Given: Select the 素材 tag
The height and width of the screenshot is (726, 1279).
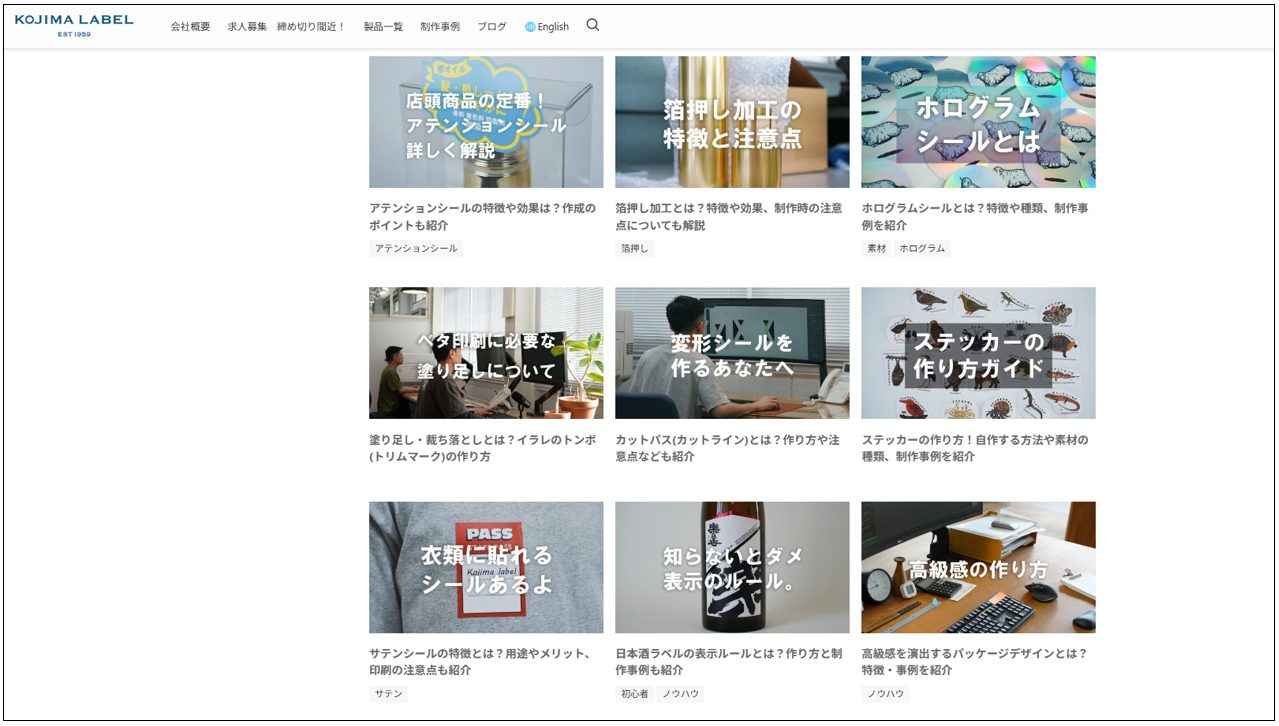Looking at the screenshot, I should coord(876,248).
